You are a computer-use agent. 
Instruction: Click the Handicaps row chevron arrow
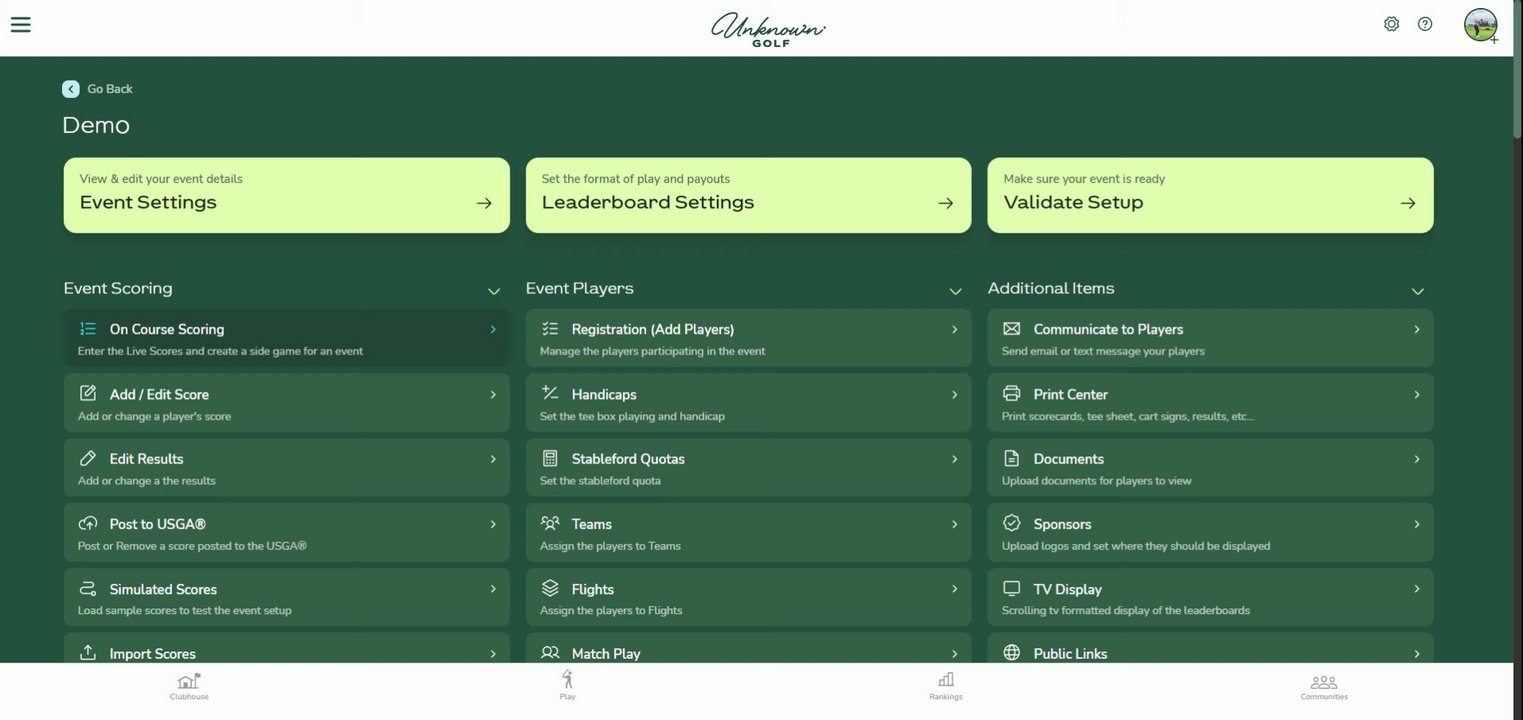(x=955, y=394)
